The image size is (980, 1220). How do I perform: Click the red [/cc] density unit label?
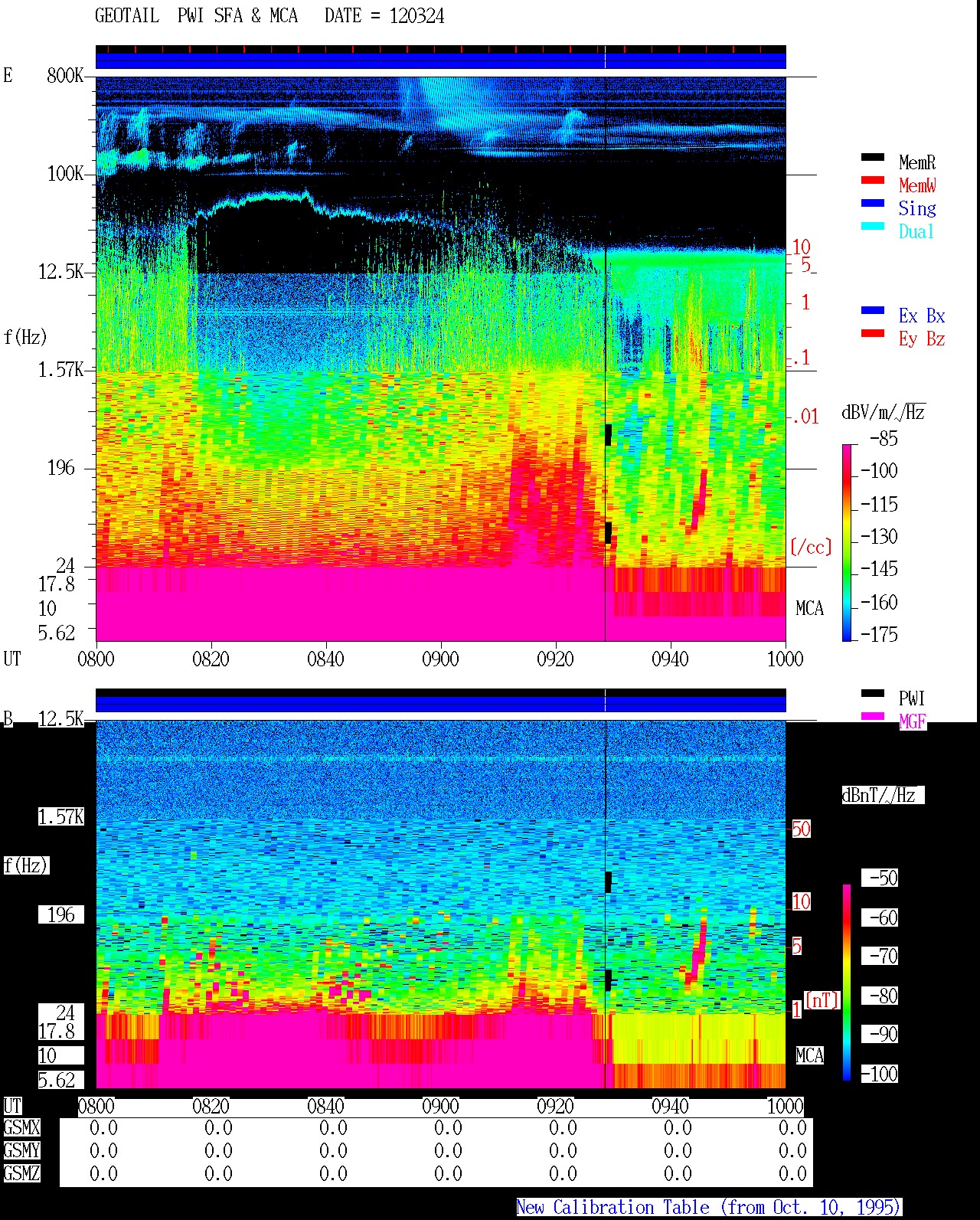coord(811,547)
